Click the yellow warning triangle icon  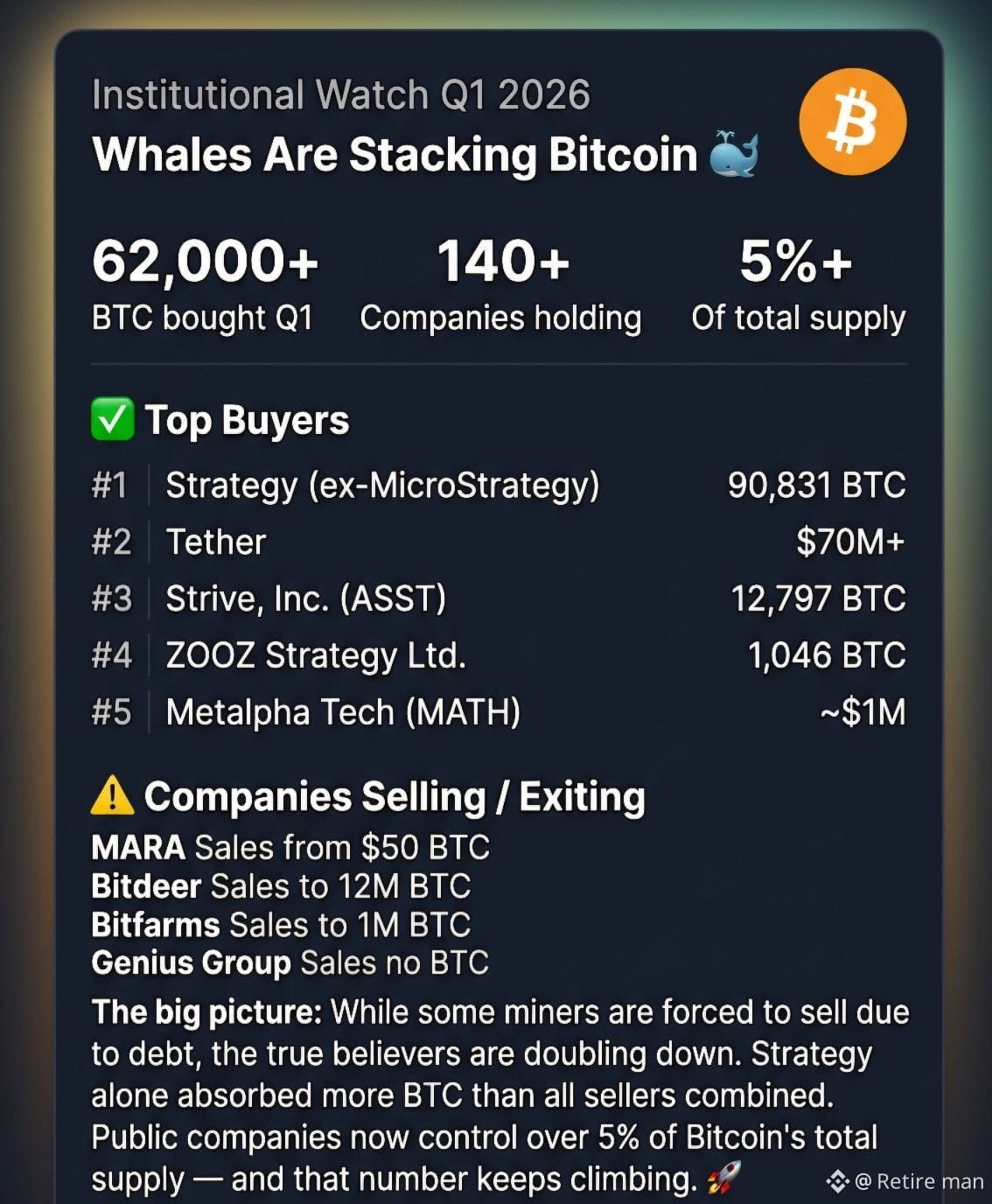pos(112,796)
